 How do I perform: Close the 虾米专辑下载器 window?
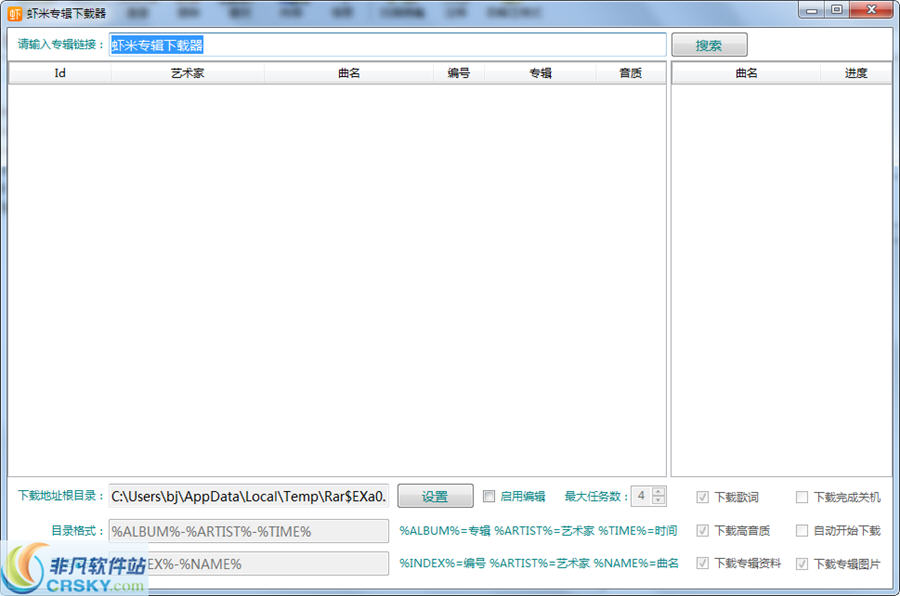click(871, 10)
